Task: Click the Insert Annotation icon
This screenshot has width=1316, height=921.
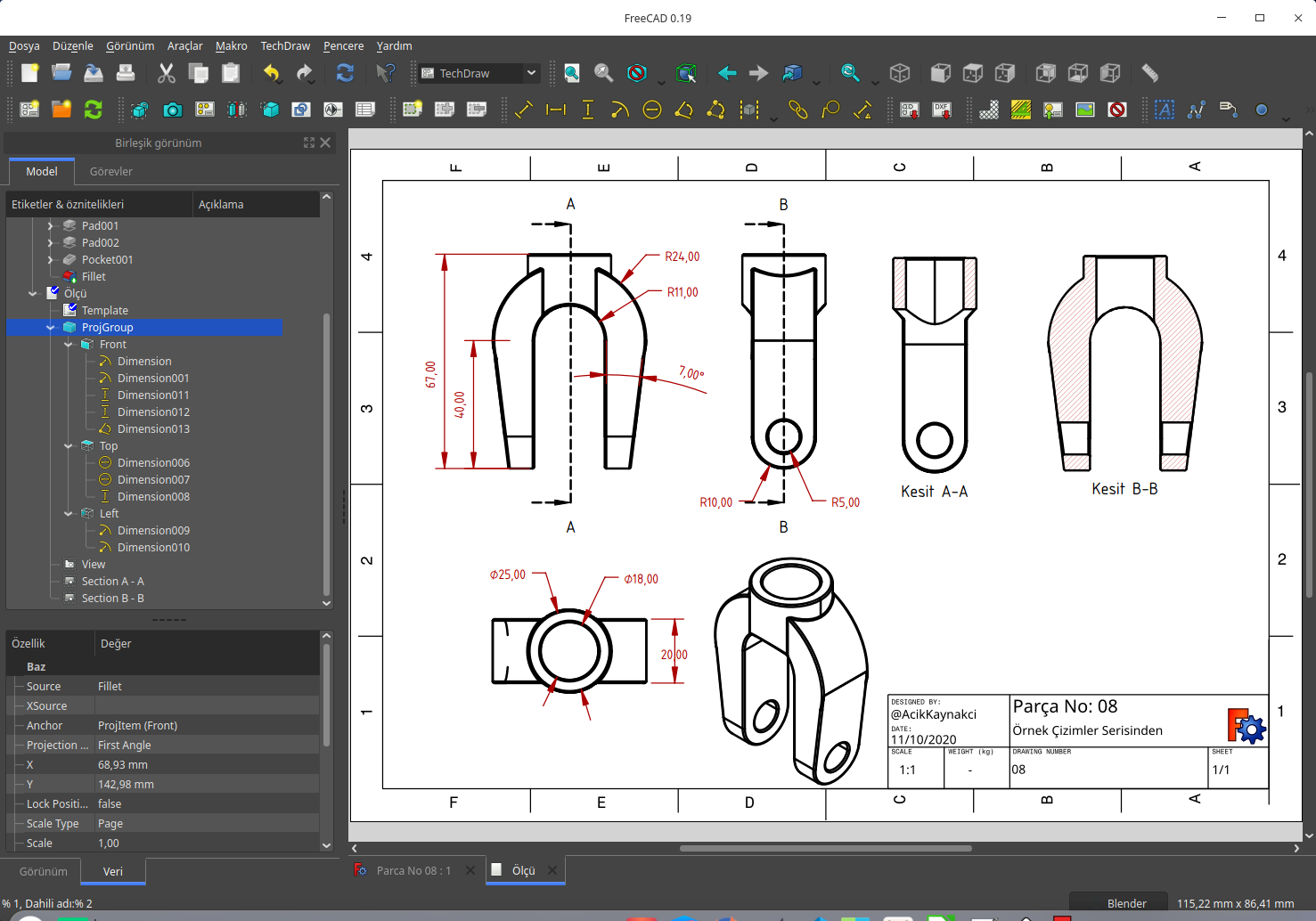Action: click(1165, 110)
